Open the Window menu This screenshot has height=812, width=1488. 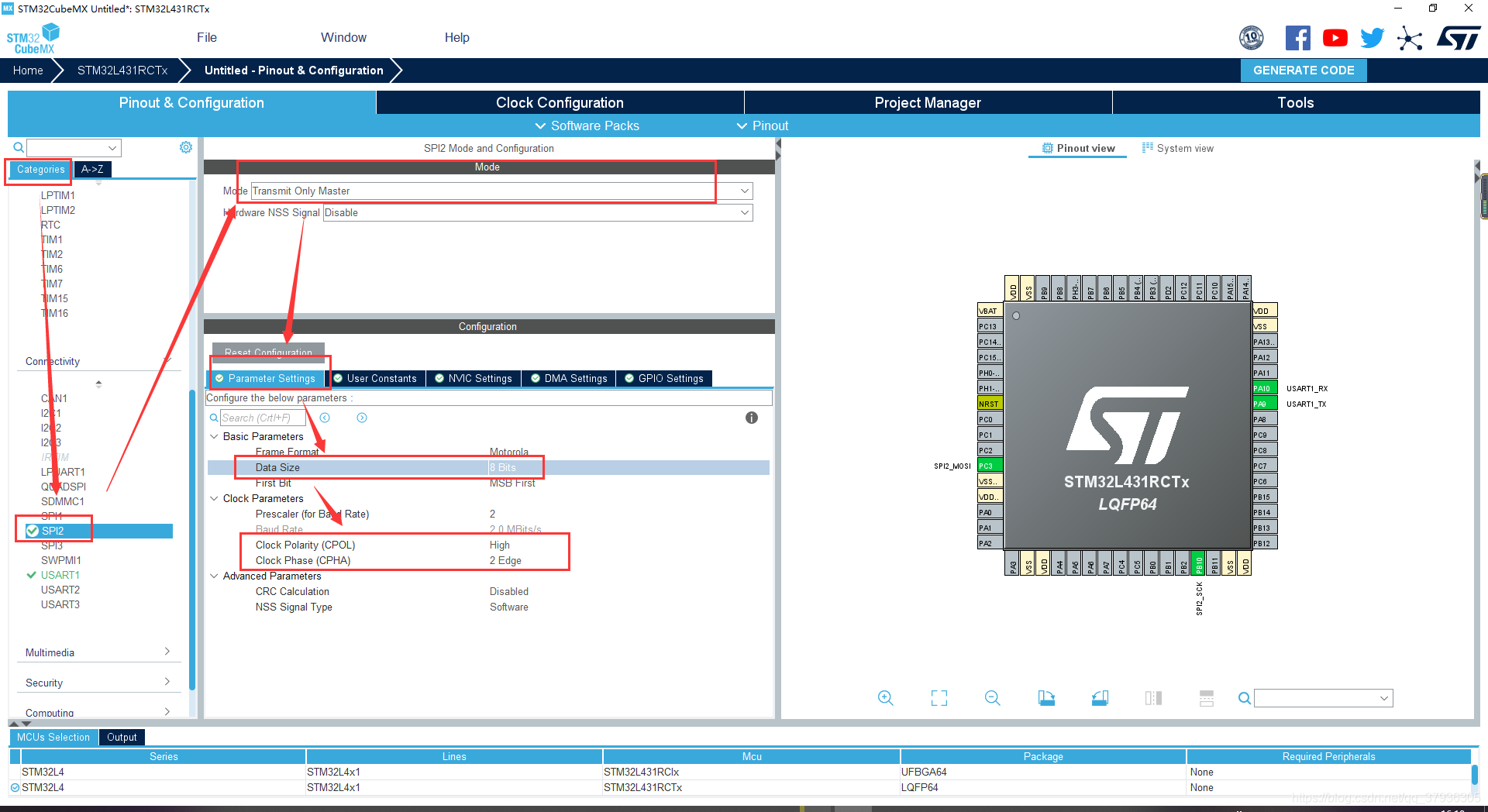[x=343, y=37]
